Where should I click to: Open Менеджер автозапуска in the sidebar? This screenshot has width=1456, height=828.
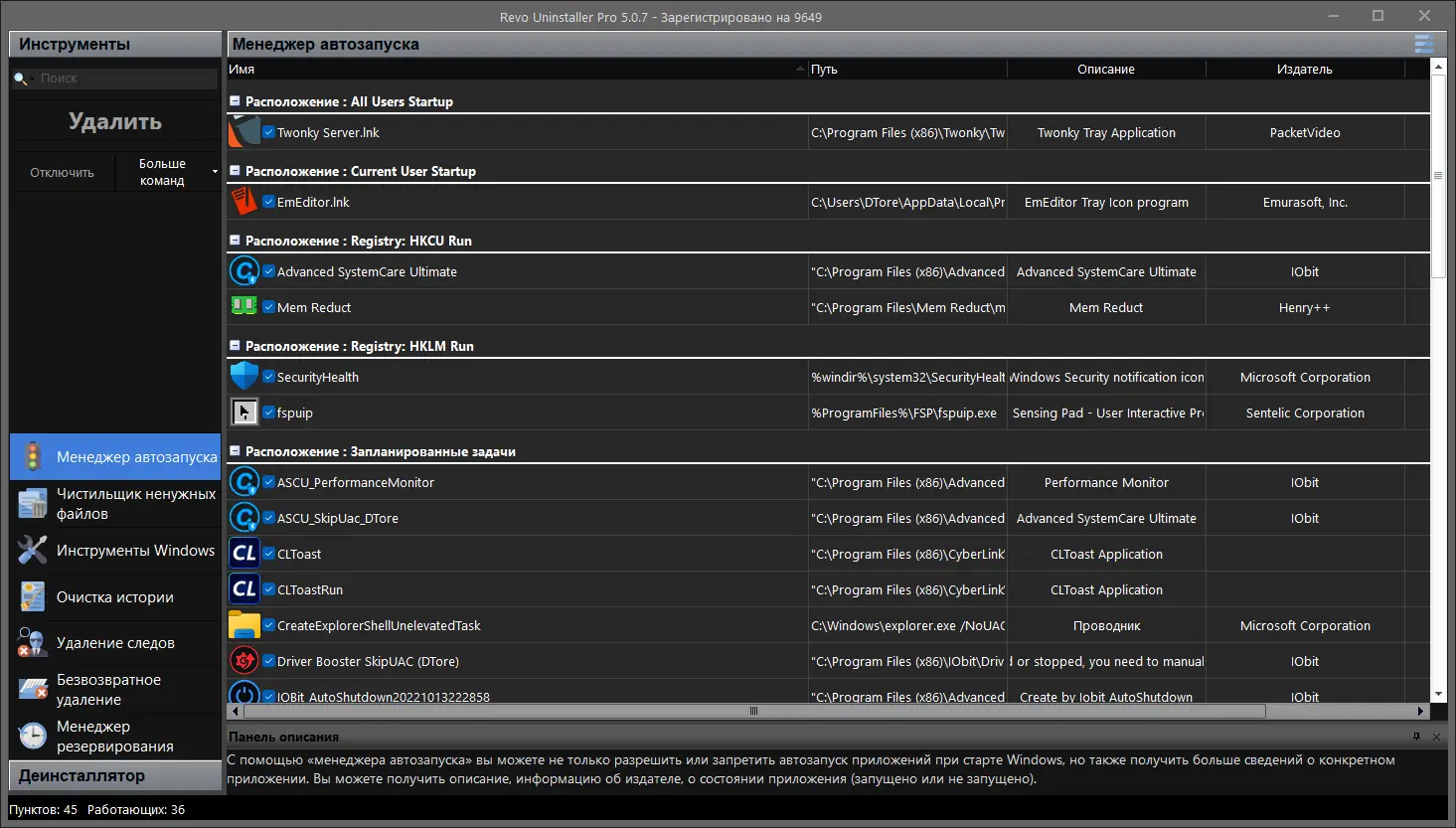click(x=115, y=457)
